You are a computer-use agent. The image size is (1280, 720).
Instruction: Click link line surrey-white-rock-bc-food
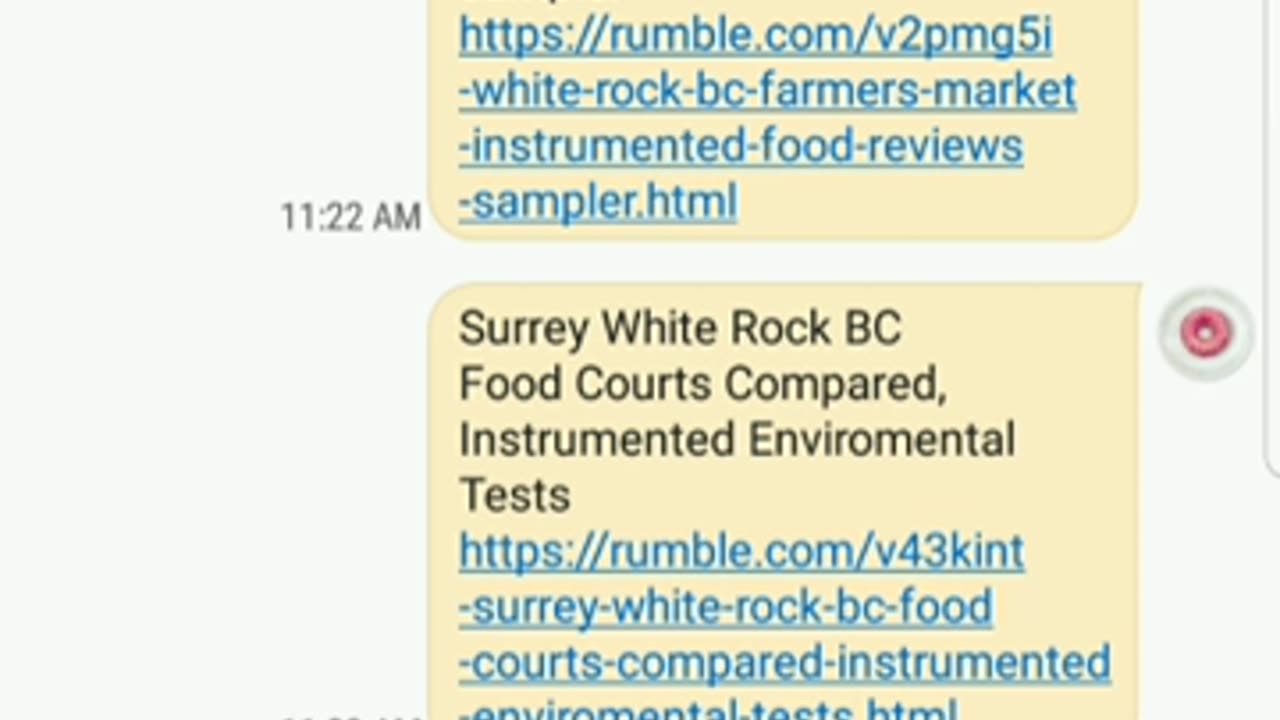(x=726, y=607)
